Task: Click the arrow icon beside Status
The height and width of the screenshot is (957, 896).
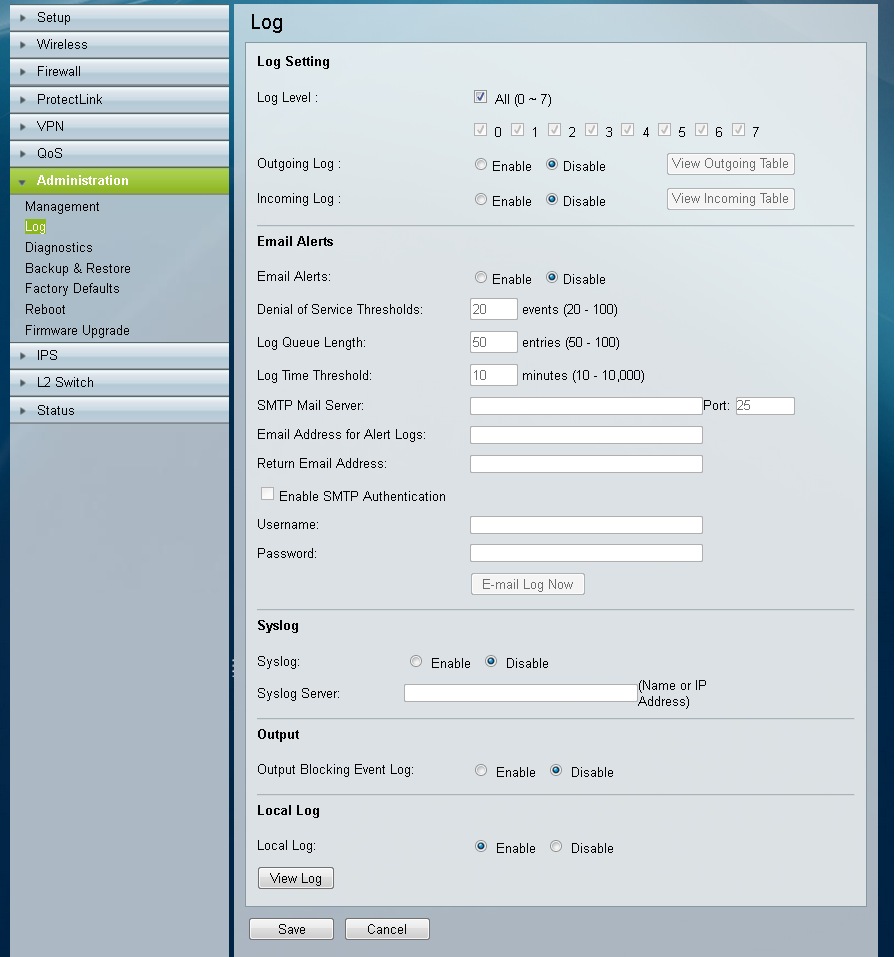Action: (22, 410)
